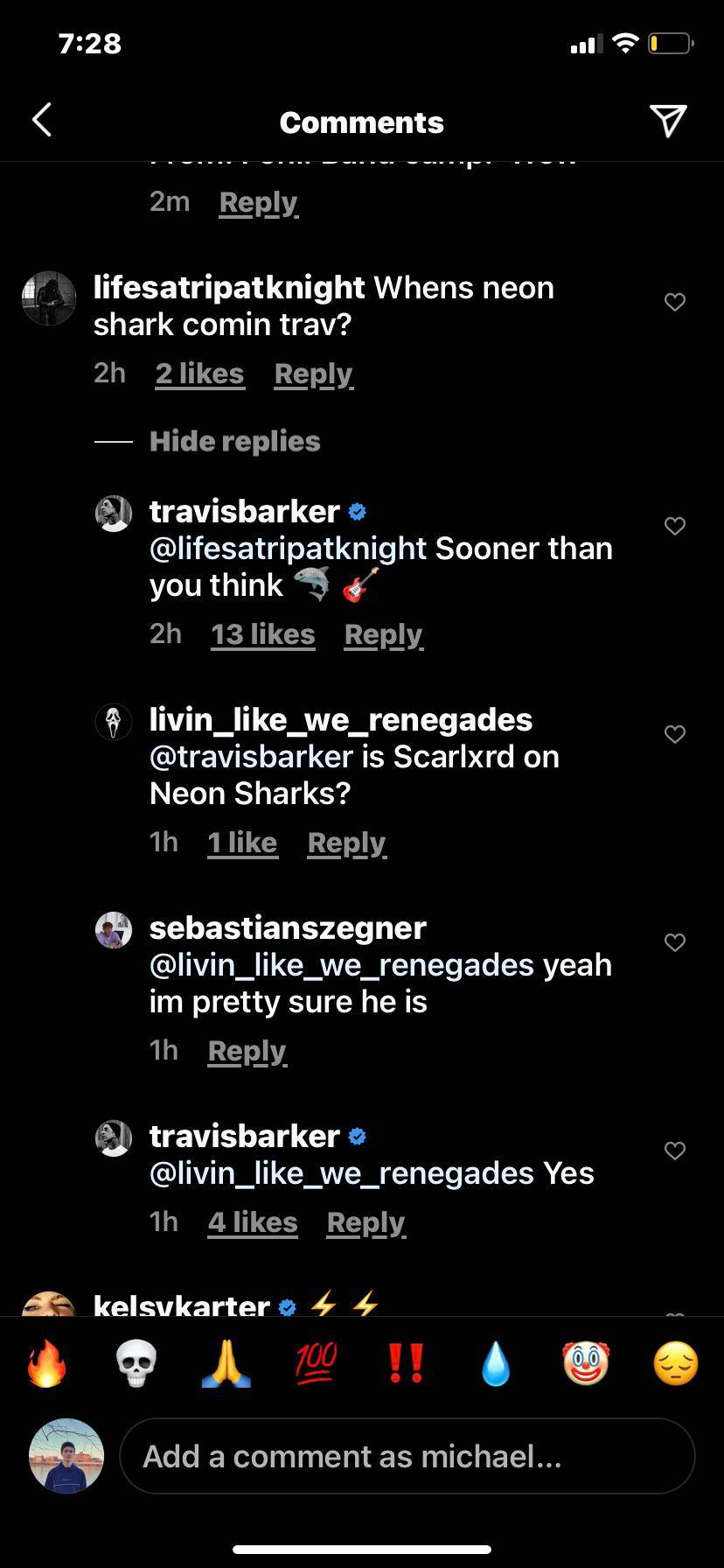Like travisbarker's 'Sooner than you think' reply

(673, 526)
